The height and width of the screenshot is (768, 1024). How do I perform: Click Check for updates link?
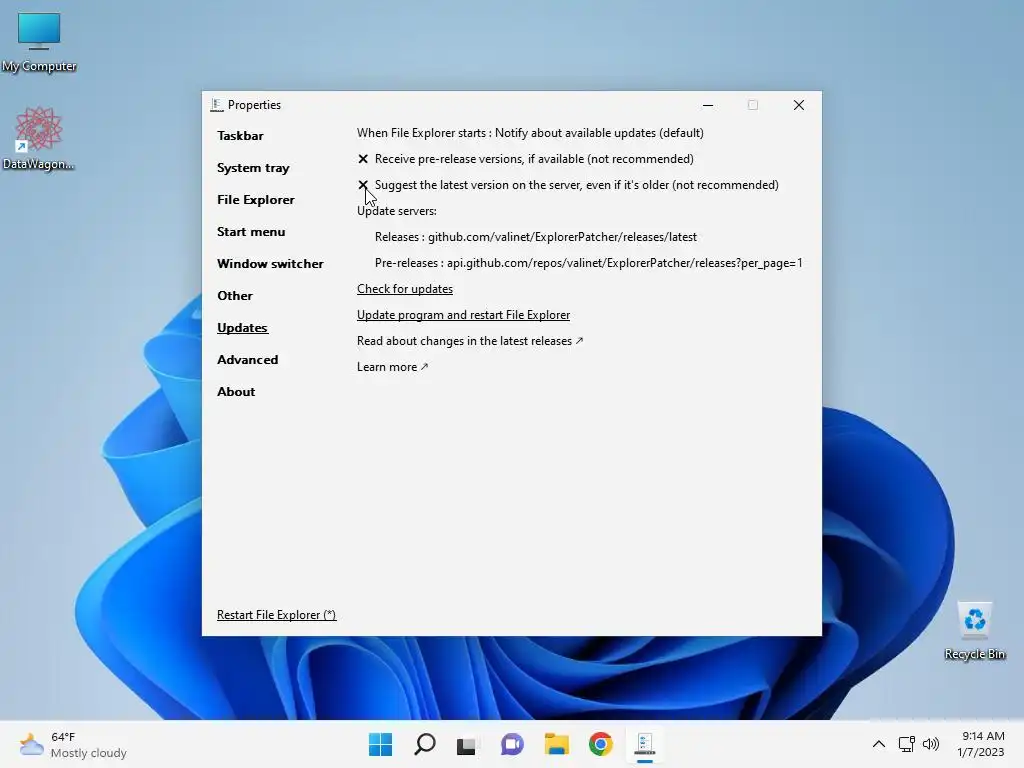[x=405, y=289]
